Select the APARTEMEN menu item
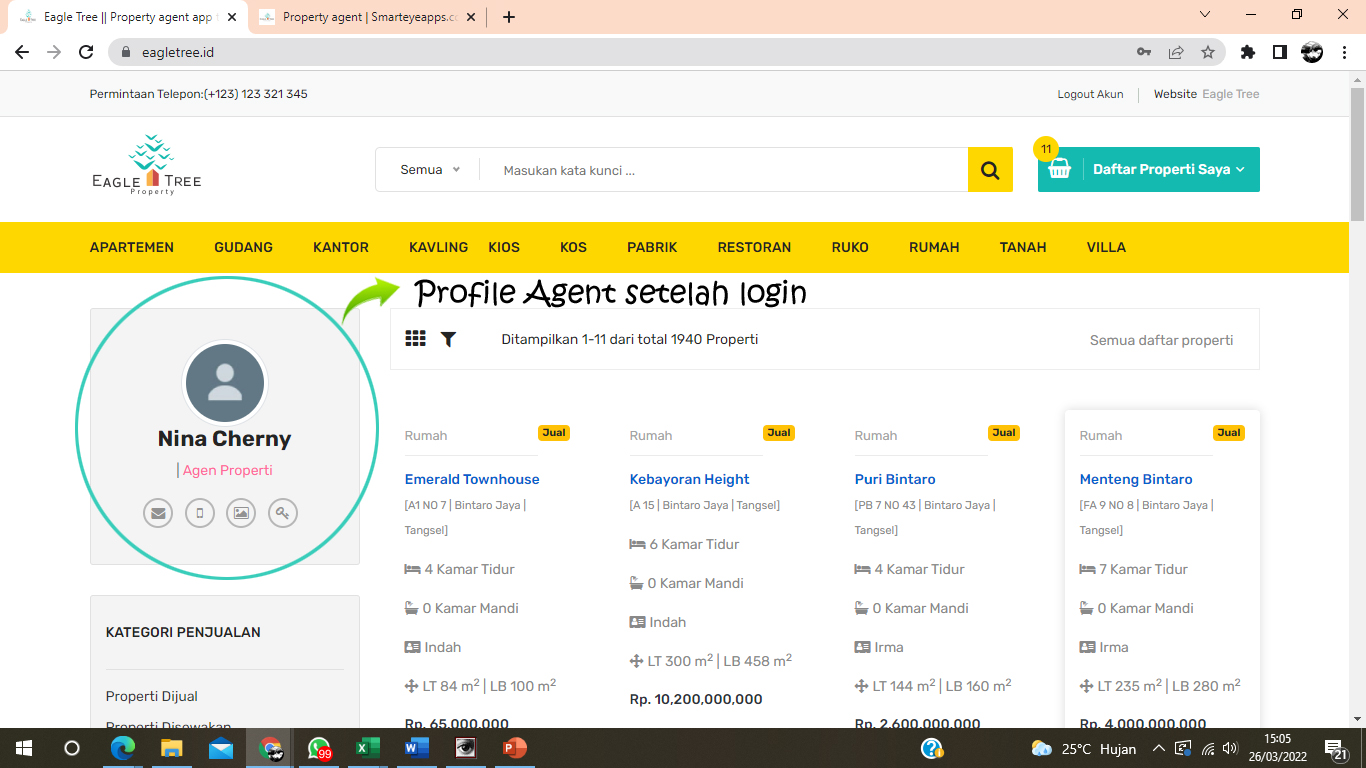 pos(132,247)
